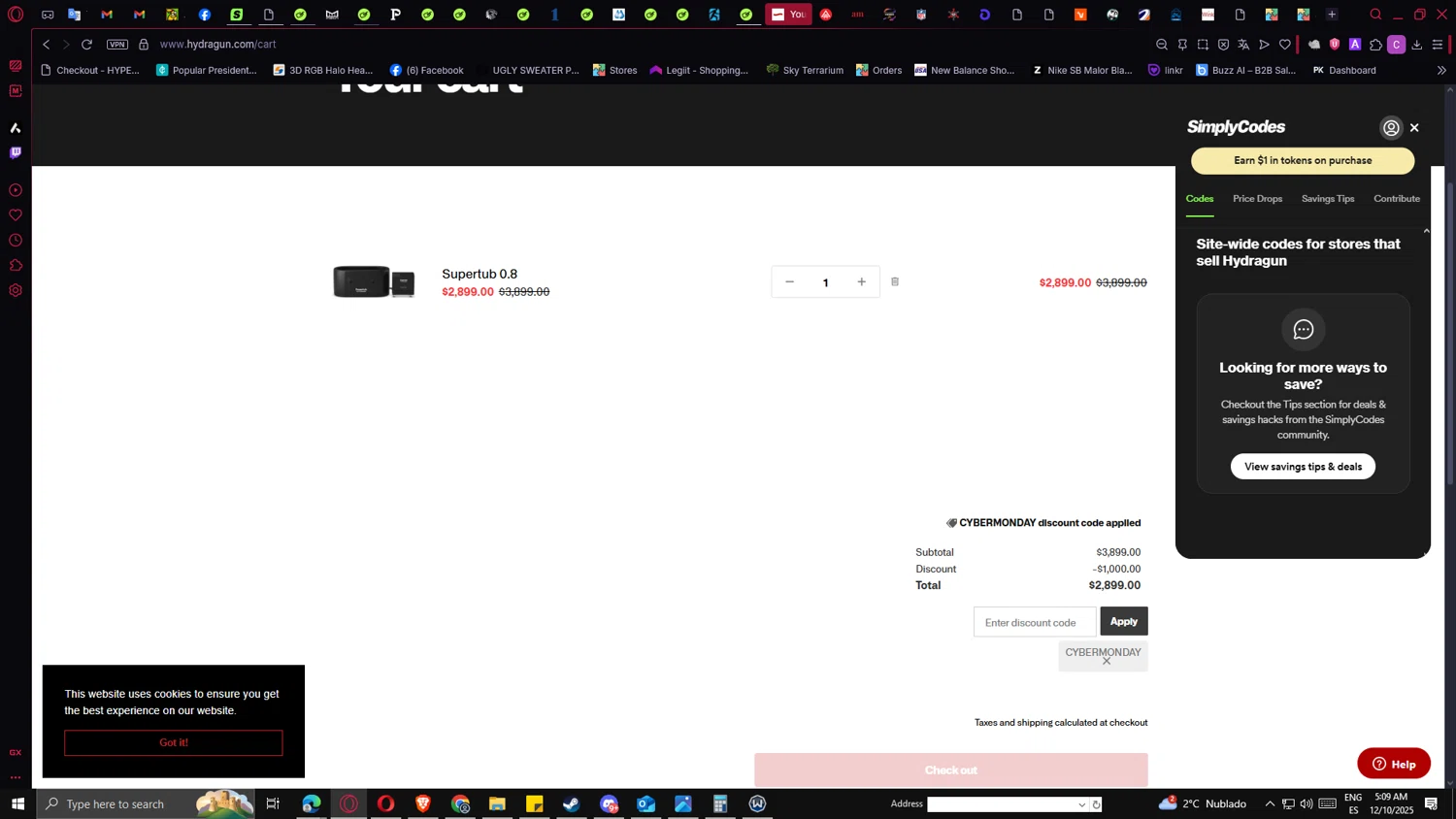Click the taskbar search box
Image resolution: width=1456 pixels, height=819 pixels.
tap(146, 803)
